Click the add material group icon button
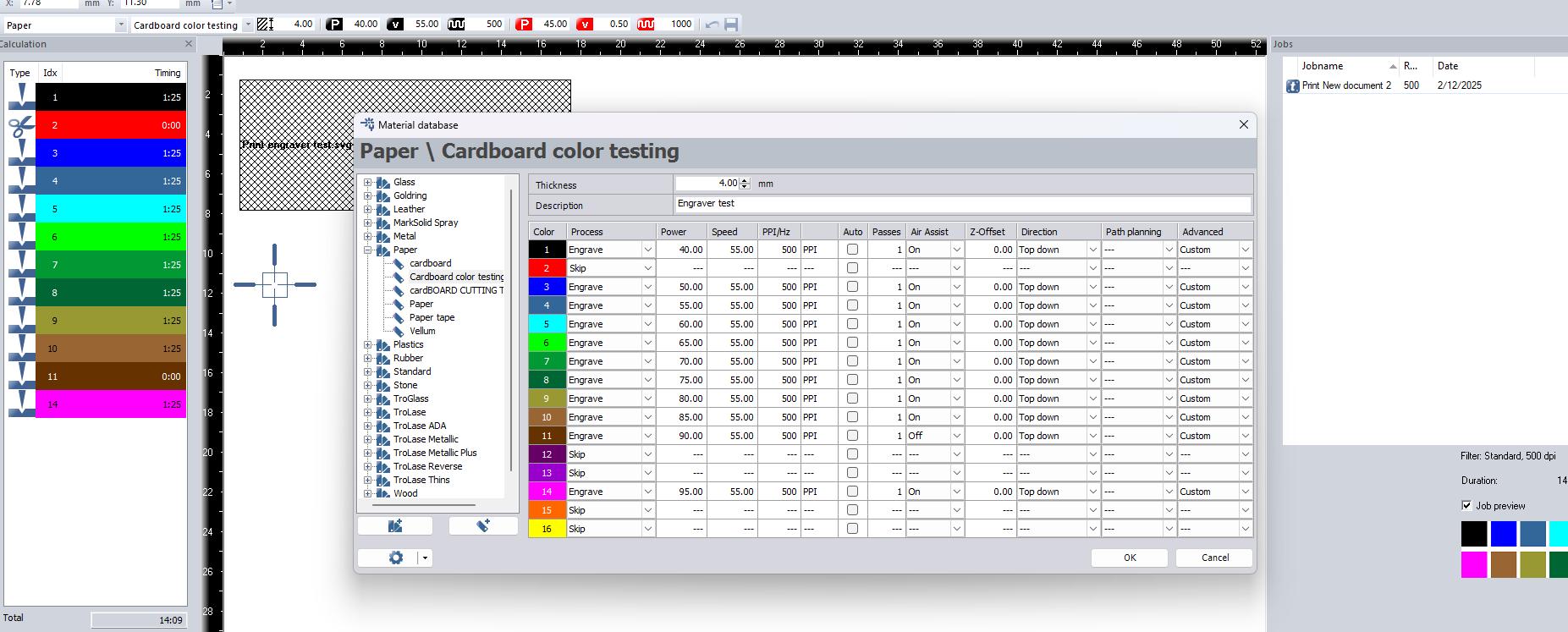1568x632 pixels. [x=395, y=526]
